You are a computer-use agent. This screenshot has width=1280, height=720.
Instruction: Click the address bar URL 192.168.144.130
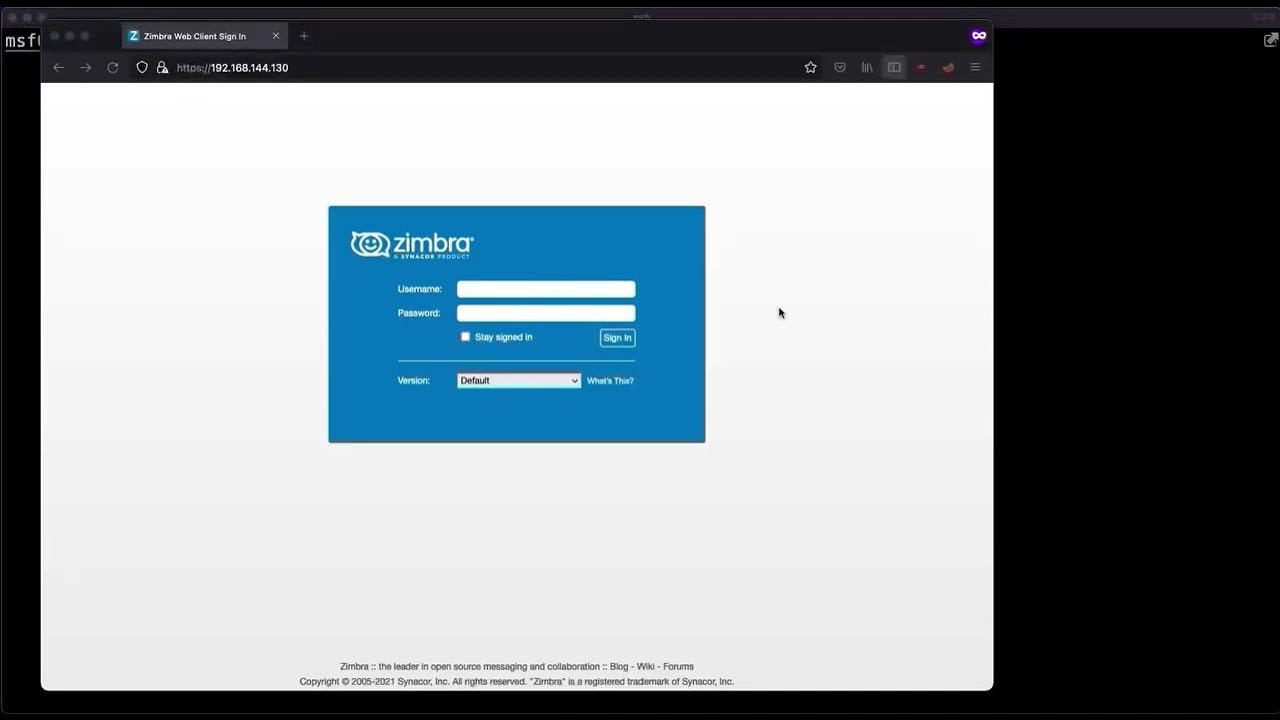232,68
